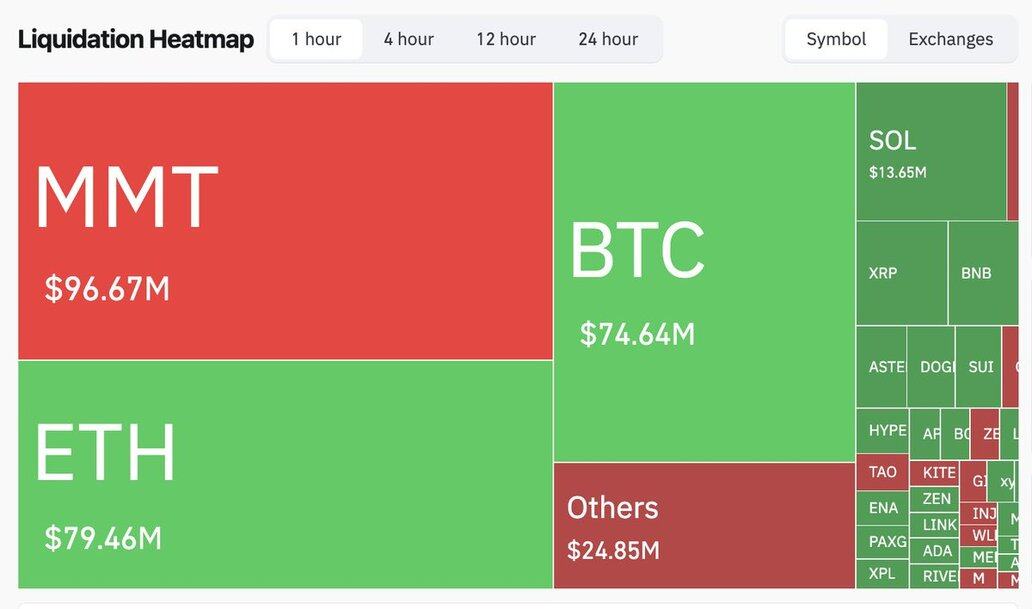The image size is (1032, 609).
Task: Show the 24 hour liquidation data
Action: (607, 39)
